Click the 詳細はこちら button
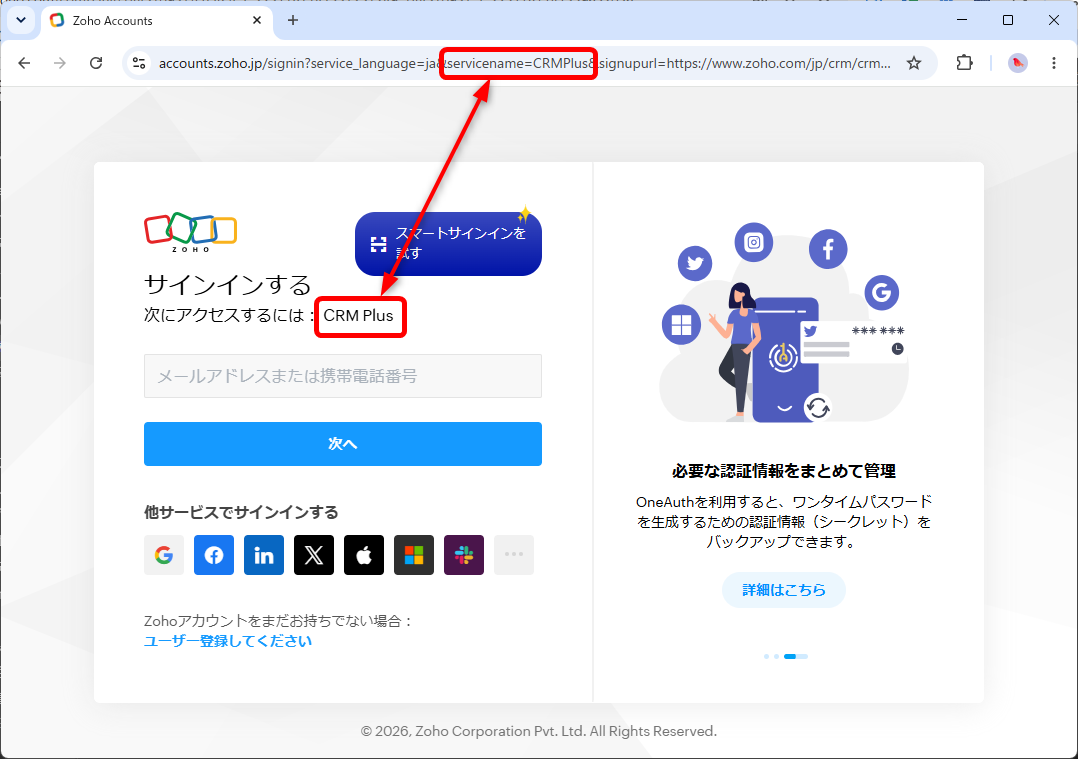The height and width of the screenshot is (759, 1078). pos(784,590)
